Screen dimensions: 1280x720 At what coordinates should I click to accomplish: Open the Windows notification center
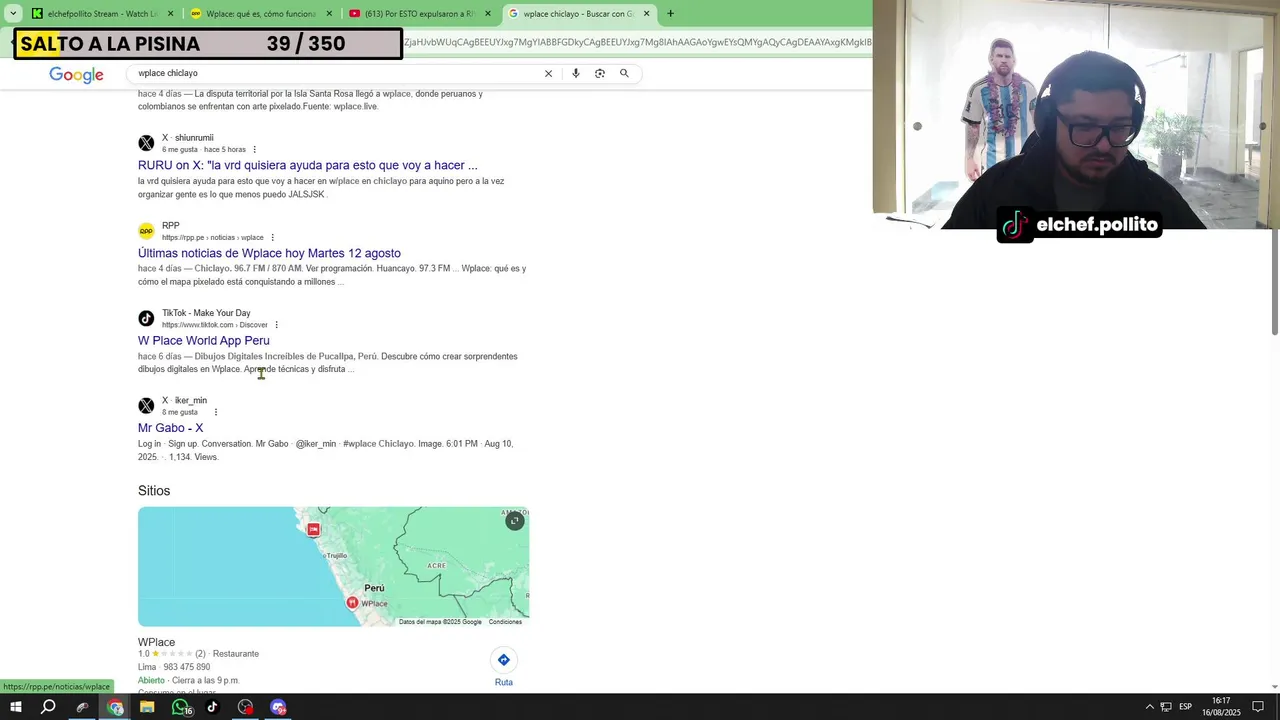pyautogui.click(x=1258, y=707)
